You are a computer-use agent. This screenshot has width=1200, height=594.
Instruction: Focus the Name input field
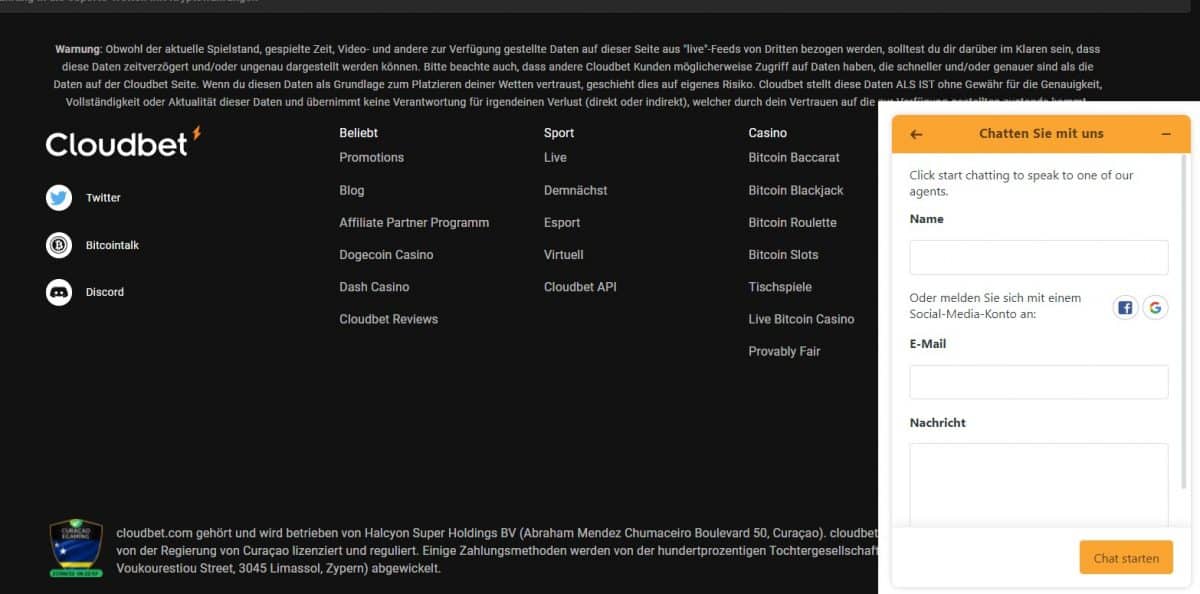point(1039,257)
